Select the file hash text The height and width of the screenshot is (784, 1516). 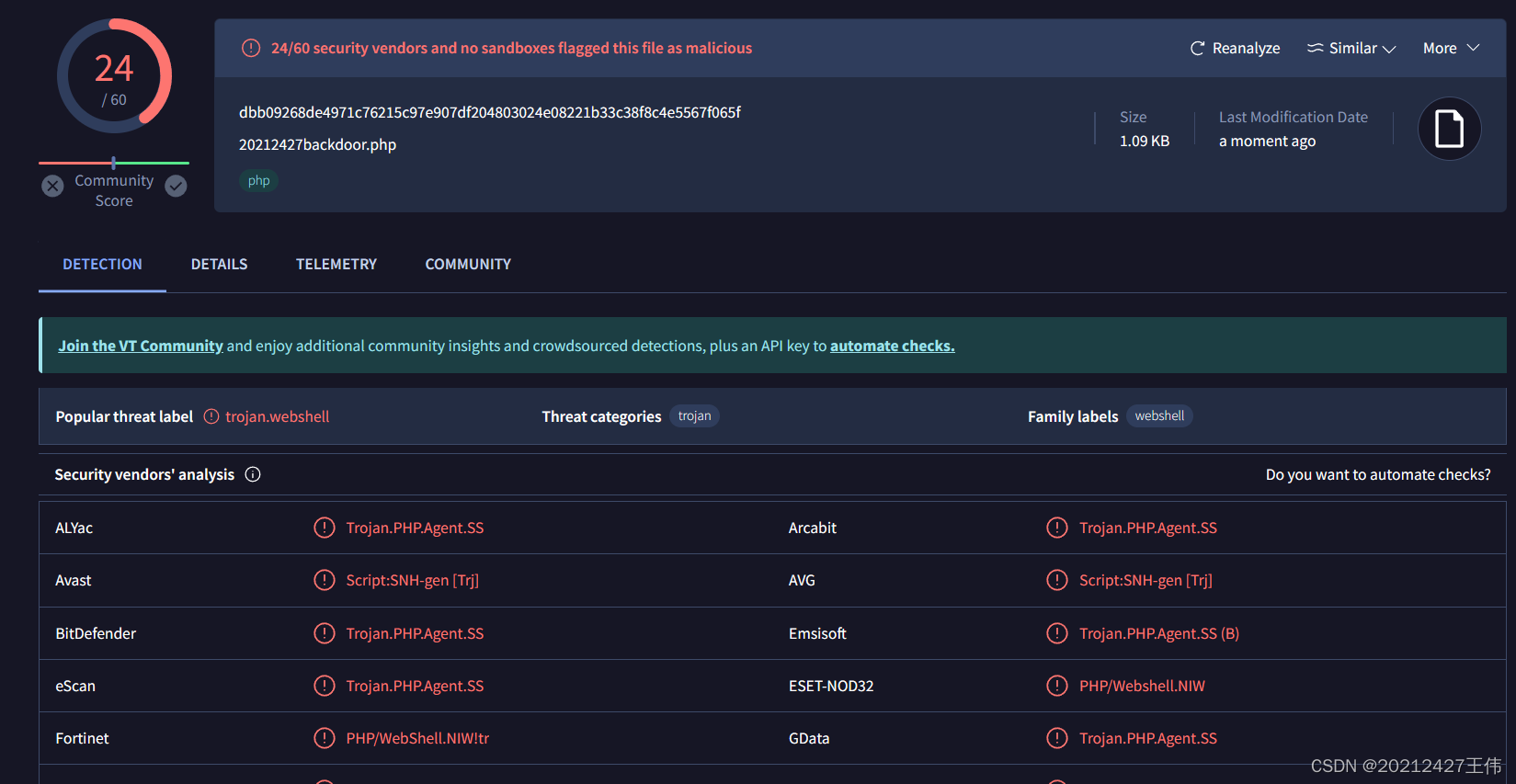click(x=490, y=112)
